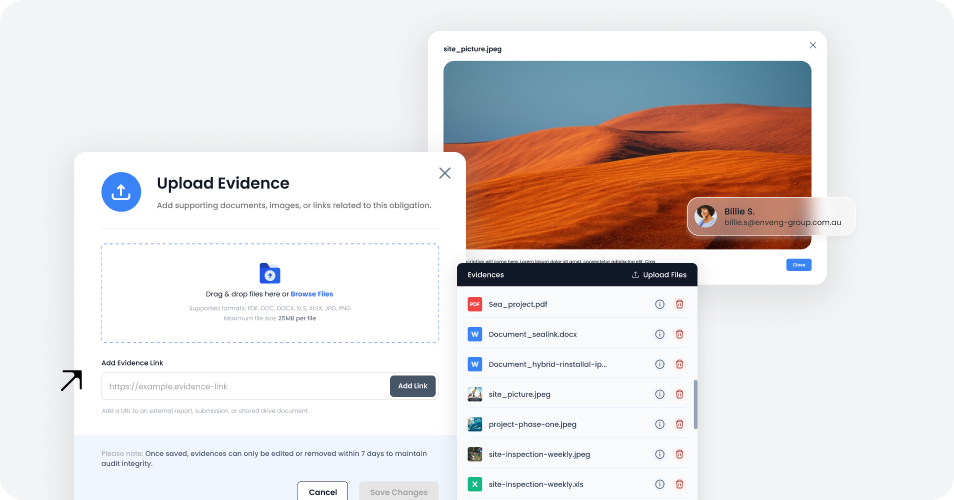Close the Upload Evidence dialog
This screenshot has width=954, height=500.
pos(445,173)
